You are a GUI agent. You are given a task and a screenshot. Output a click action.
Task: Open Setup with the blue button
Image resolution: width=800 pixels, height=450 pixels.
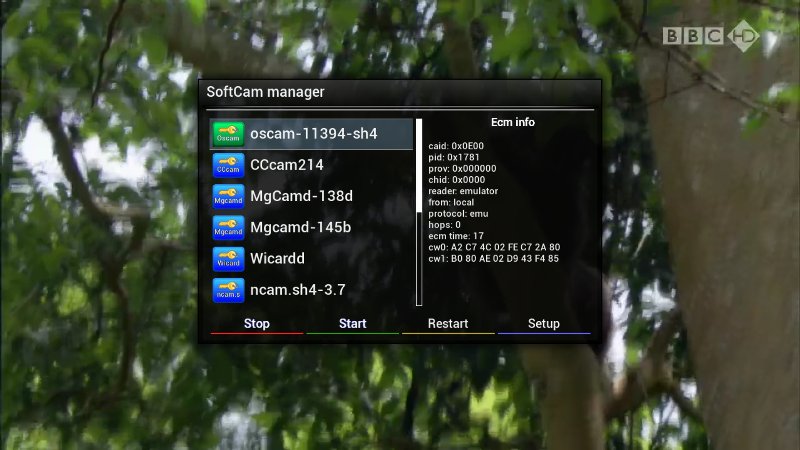point(544,324)
